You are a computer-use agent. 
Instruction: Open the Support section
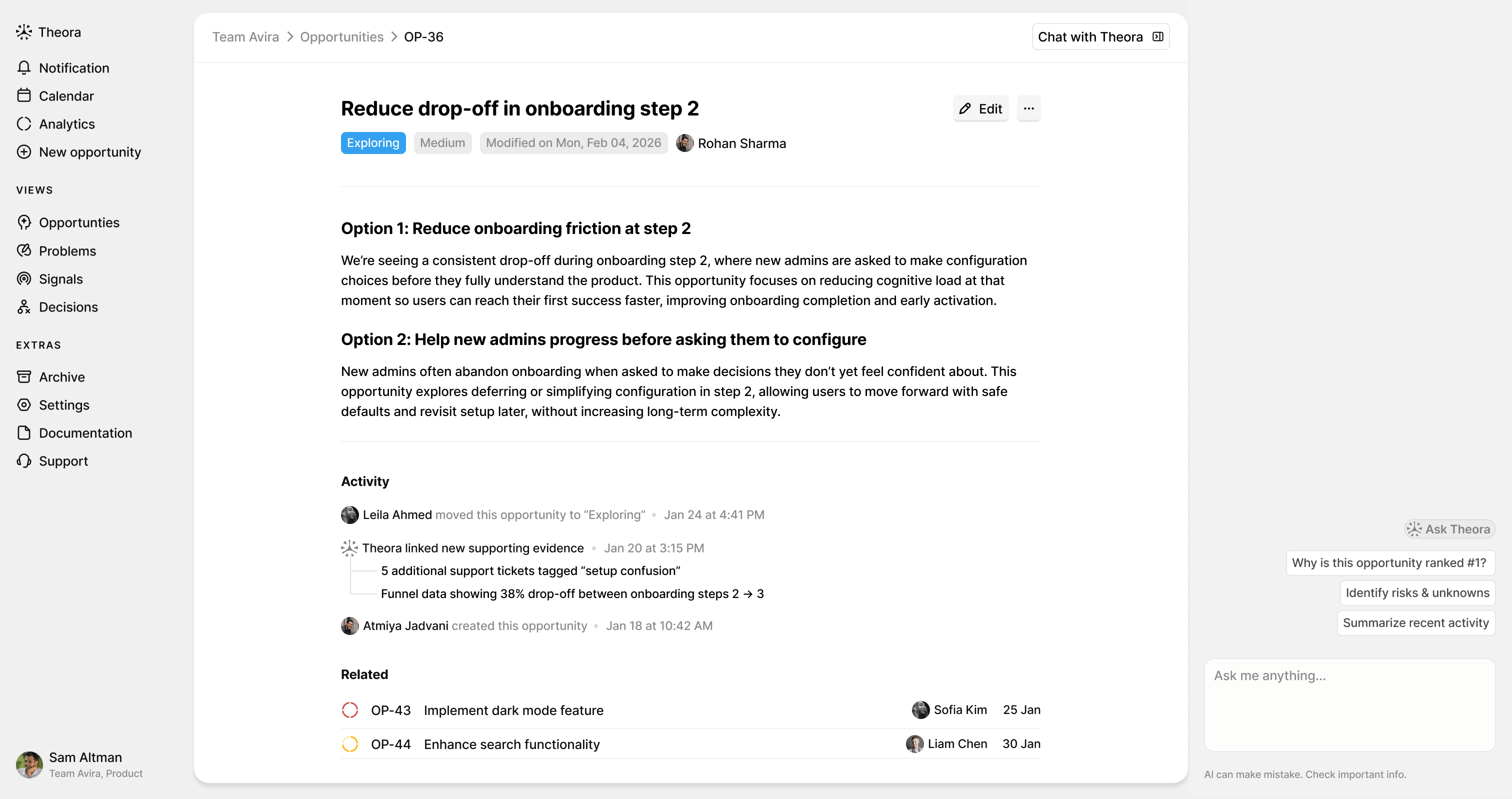pyautogui.click(x=63, y=461)
